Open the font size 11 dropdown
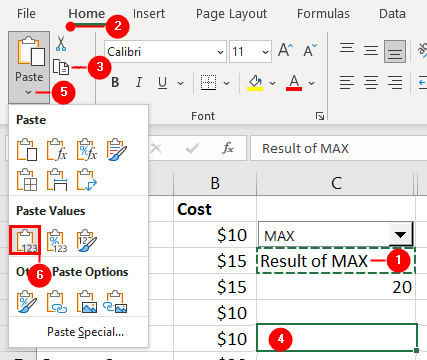 pos(265,52)
